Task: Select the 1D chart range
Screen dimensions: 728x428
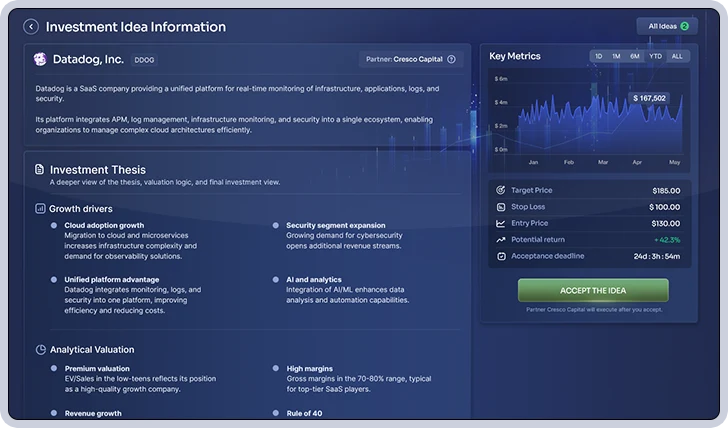Action: pos(598,56)
